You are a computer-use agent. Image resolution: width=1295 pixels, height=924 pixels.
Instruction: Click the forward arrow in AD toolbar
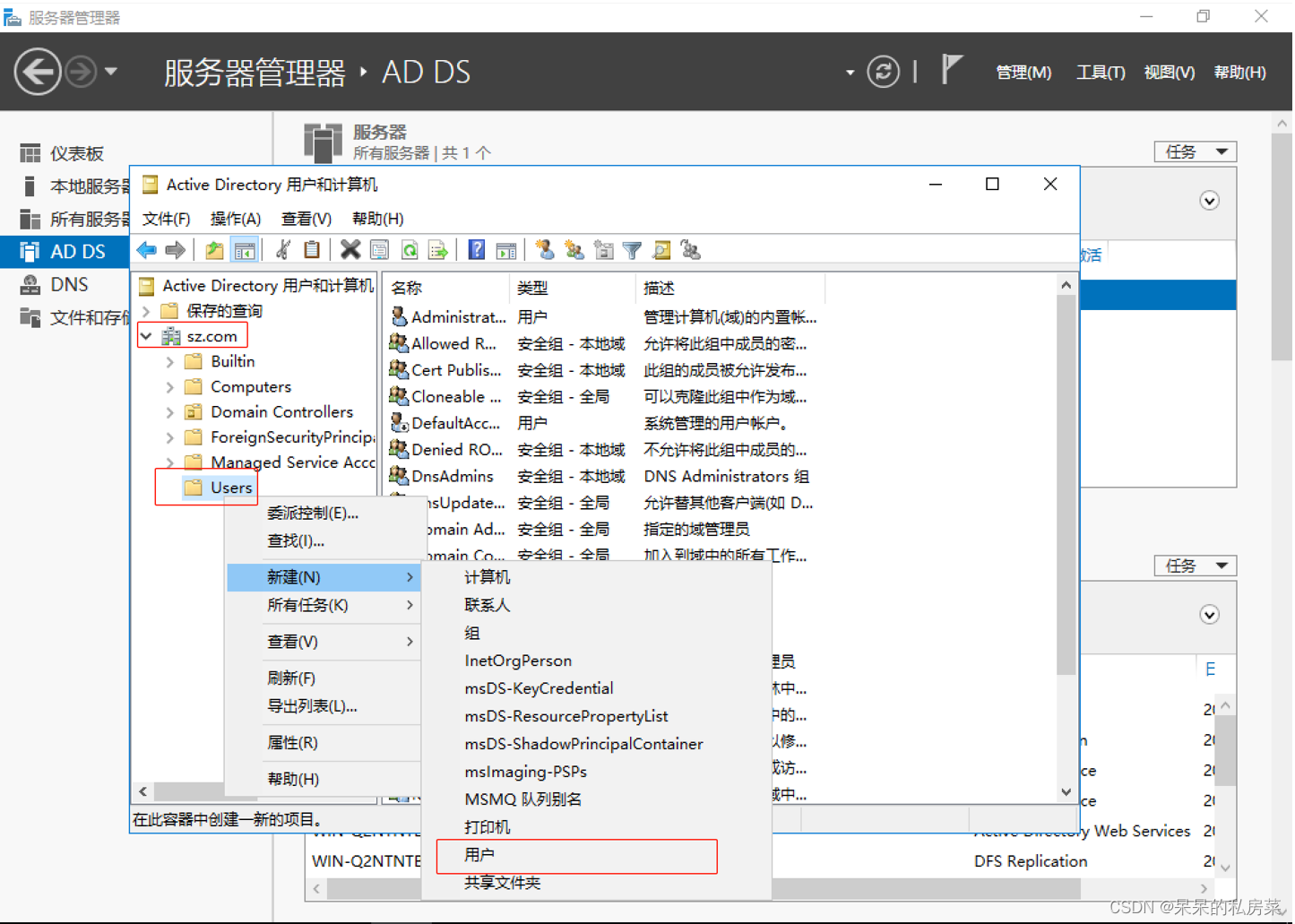click(x=176, y=250)
